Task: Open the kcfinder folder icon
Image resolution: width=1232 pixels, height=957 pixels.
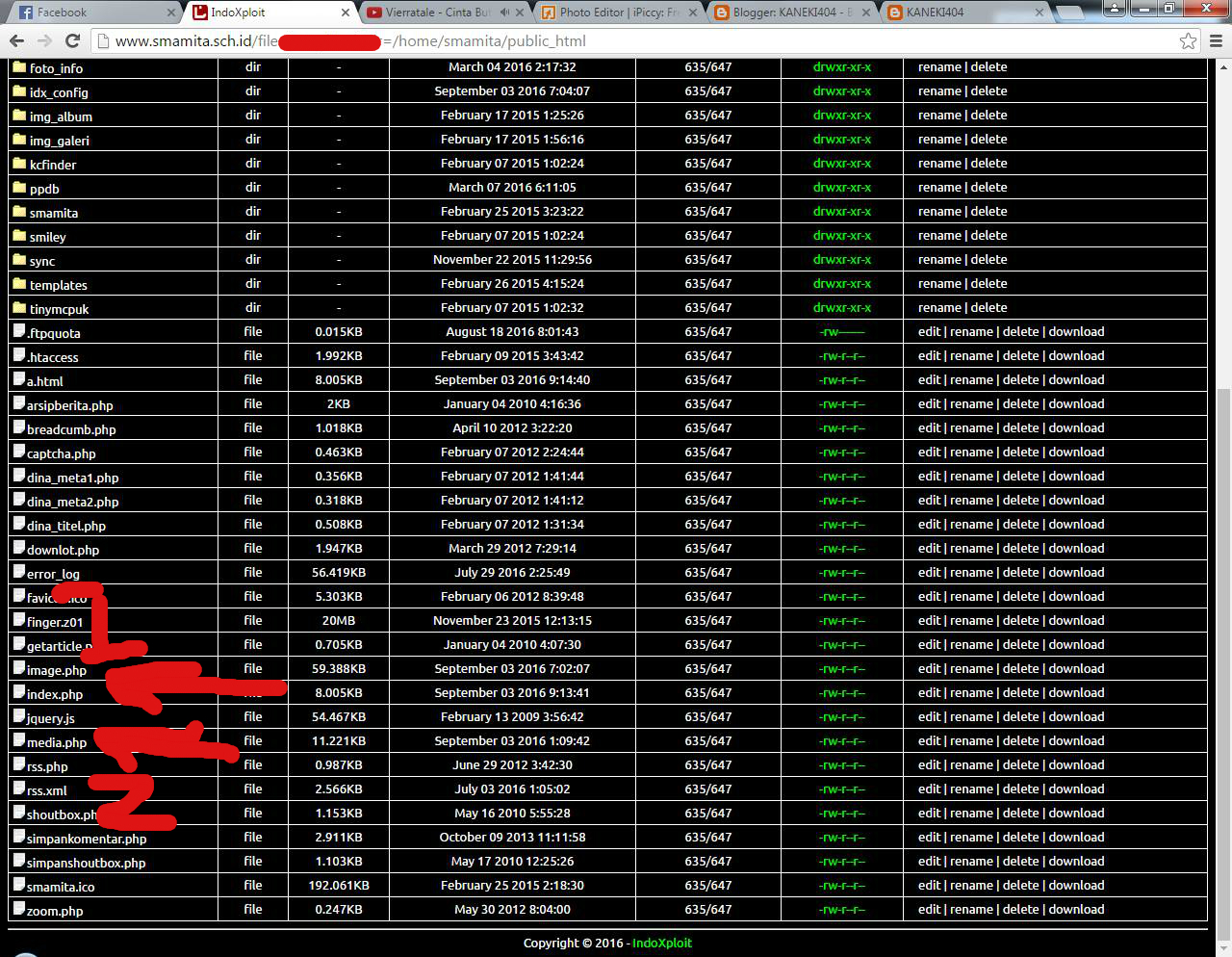Action: coord(19,163)
